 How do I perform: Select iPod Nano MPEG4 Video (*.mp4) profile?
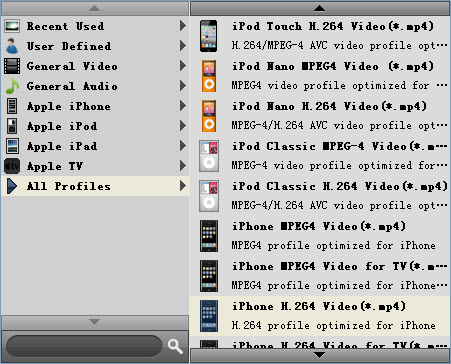[x=320, y=76]
